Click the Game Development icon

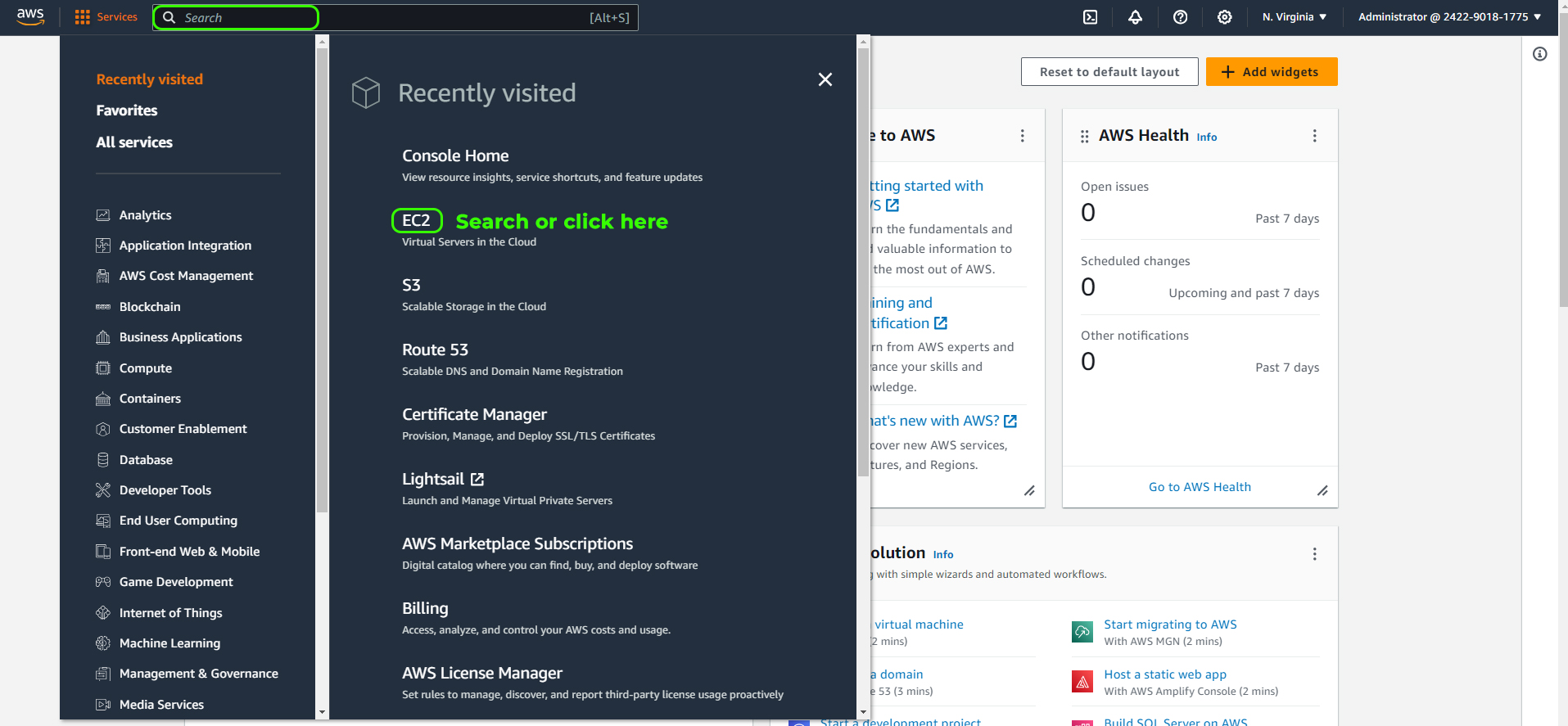pos(103,582)
